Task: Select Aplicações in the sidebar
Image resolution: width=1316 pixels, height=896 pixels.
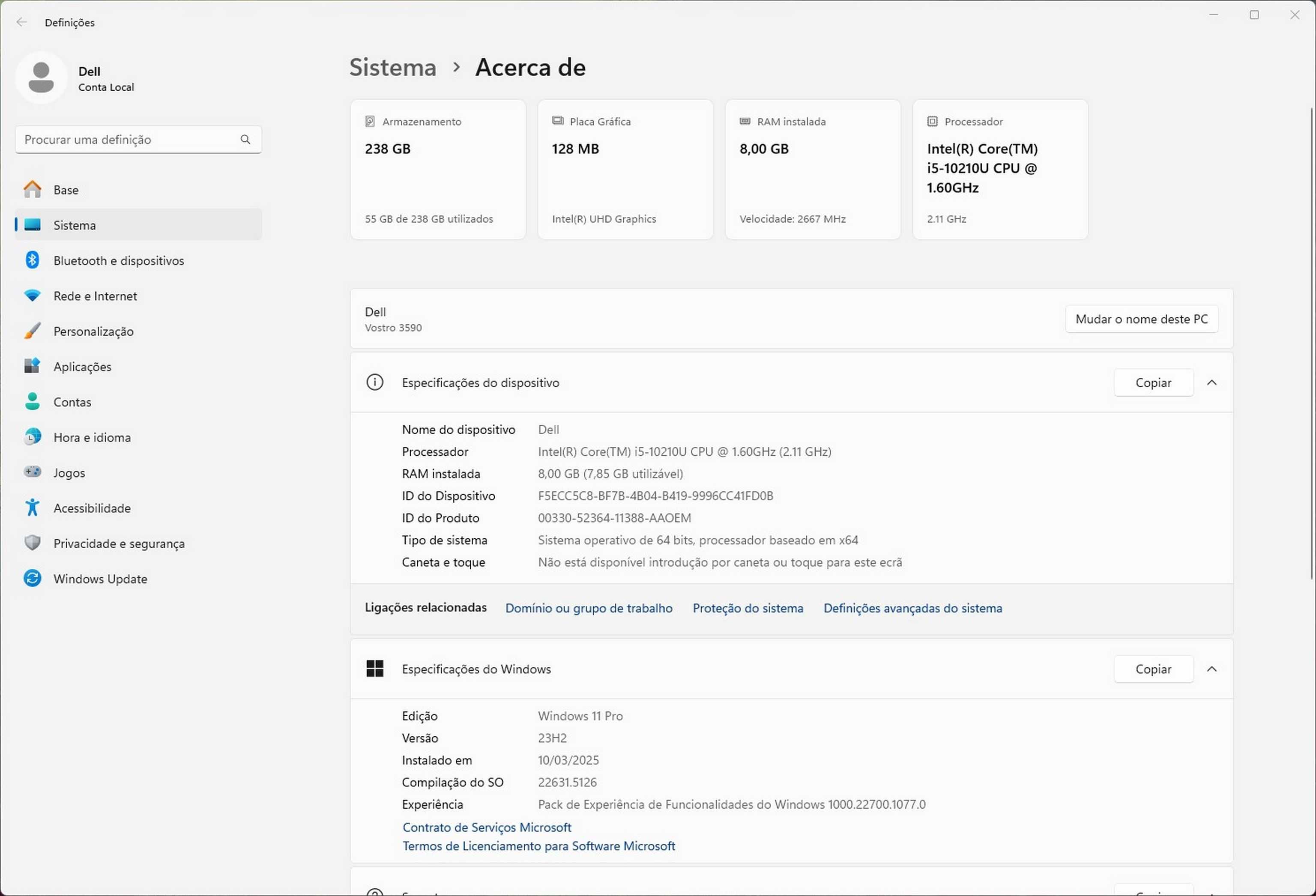Action: point(138,366)
